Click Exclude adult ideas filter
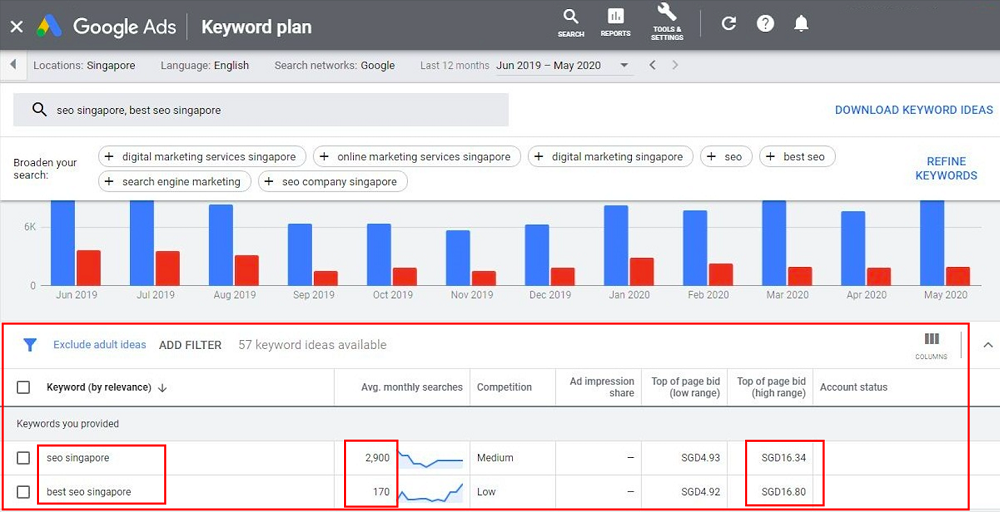1000x512 pixels. [99, 344]
